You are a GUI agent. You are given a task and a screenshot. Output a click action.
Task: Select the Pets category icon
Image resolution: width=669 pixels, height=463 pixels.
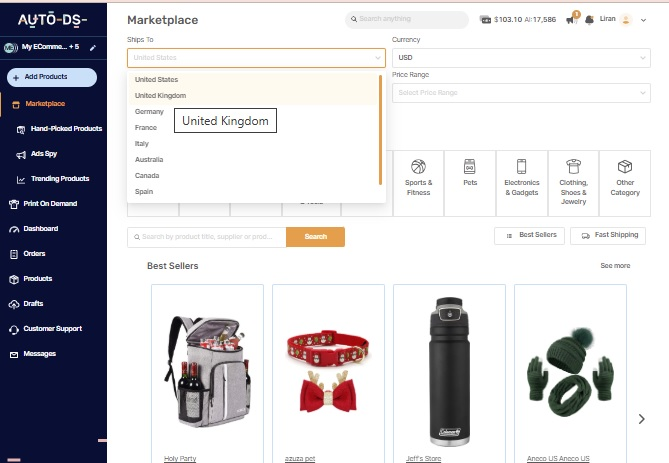point(470,166)
